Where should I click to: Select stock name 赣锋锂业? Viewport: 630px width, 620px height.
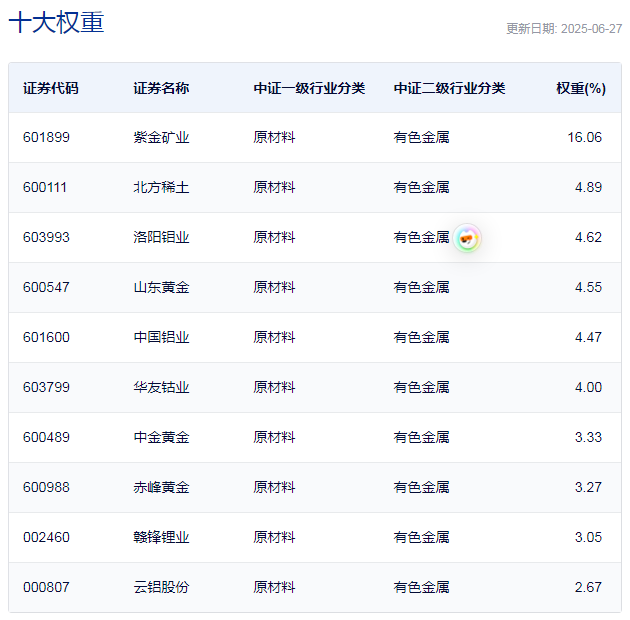(161, 537)
